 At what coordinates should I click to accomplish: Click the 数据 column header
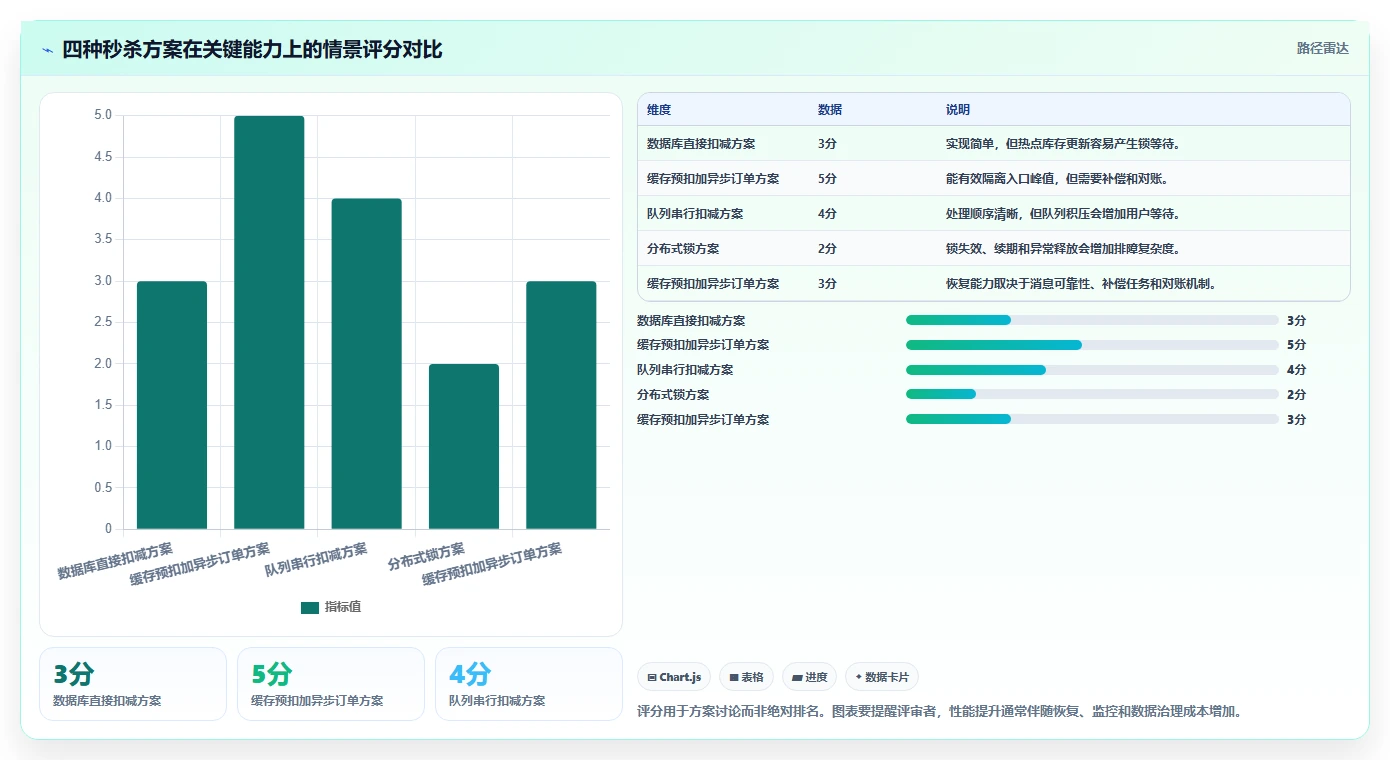click(830, 110)
